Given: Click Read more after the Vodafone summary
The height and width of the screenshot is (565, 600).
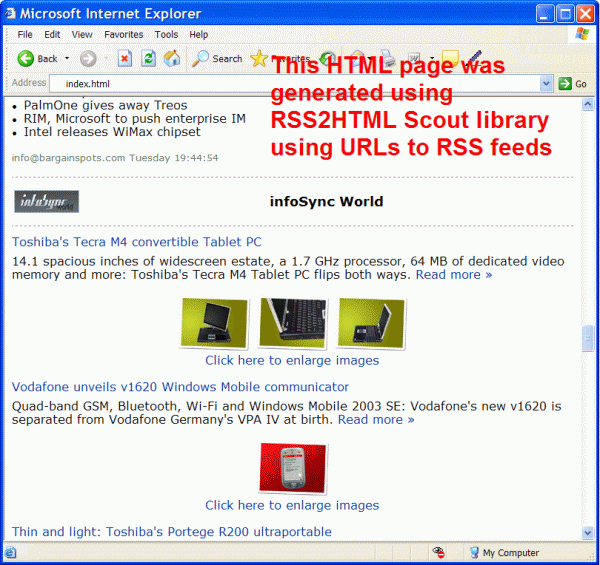Looking at the screenshot, I should (x=376, y=420).
